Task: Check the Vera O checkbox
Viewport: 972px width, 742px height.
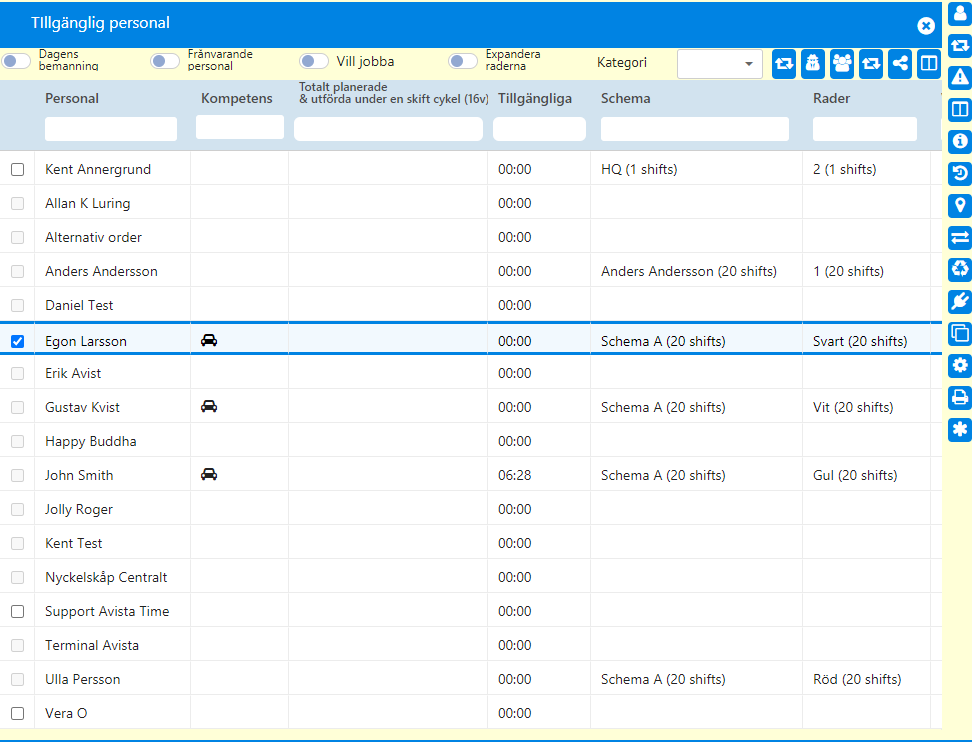Action: click(17, 713)
